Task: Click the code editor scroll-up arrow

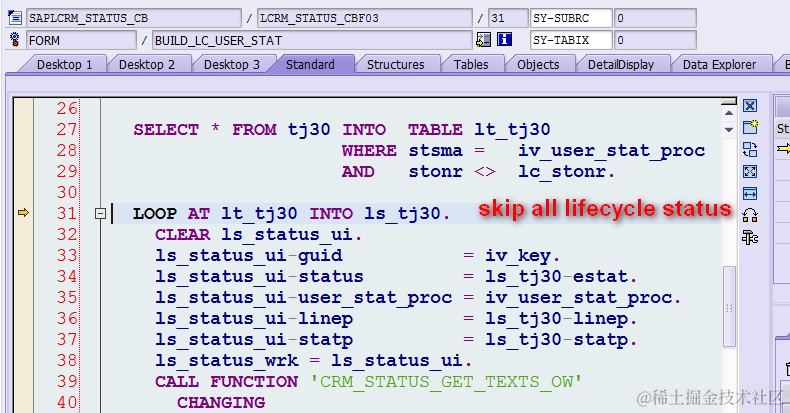Action: [x=729, y=113]
